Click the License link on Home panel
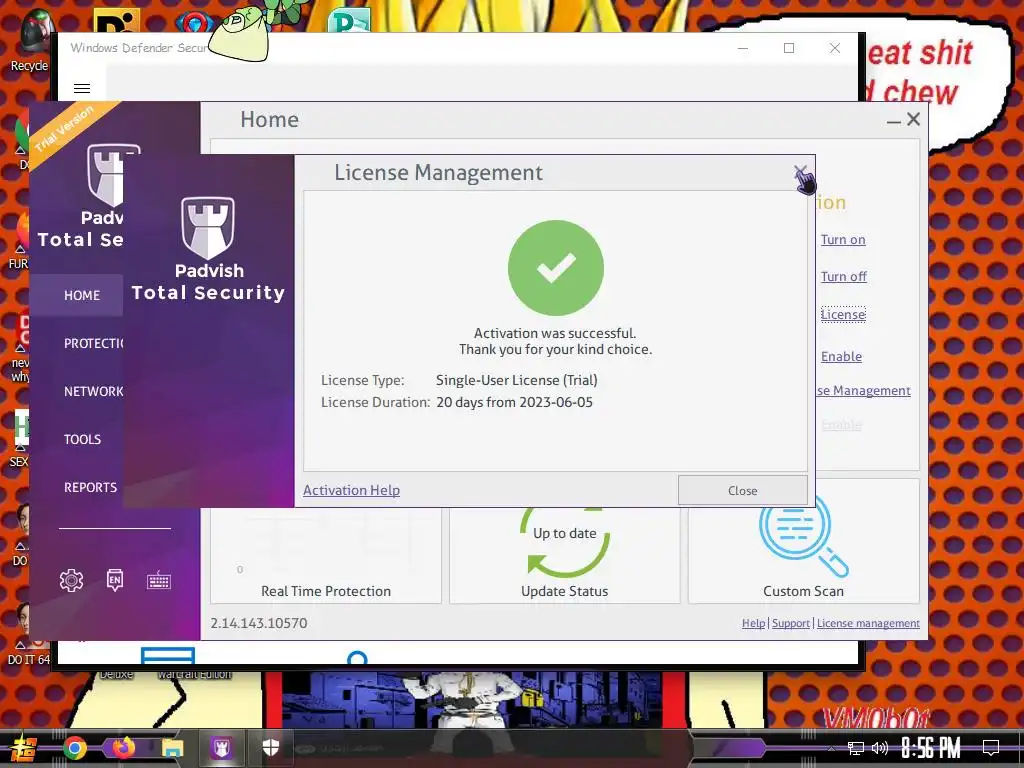 (x=843, y=314)
